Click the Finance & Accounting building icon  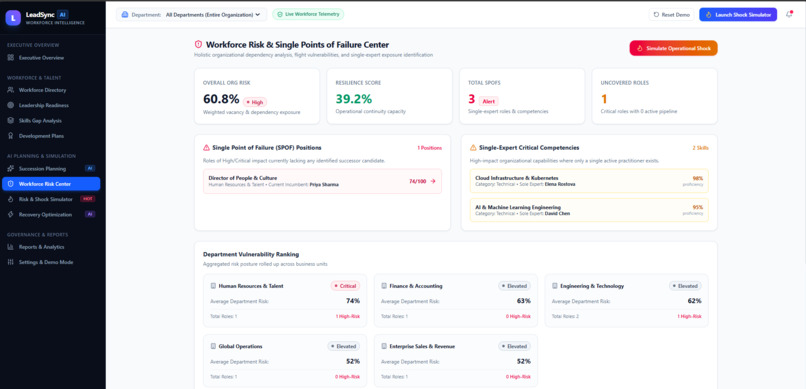click(x=384, y=286)
